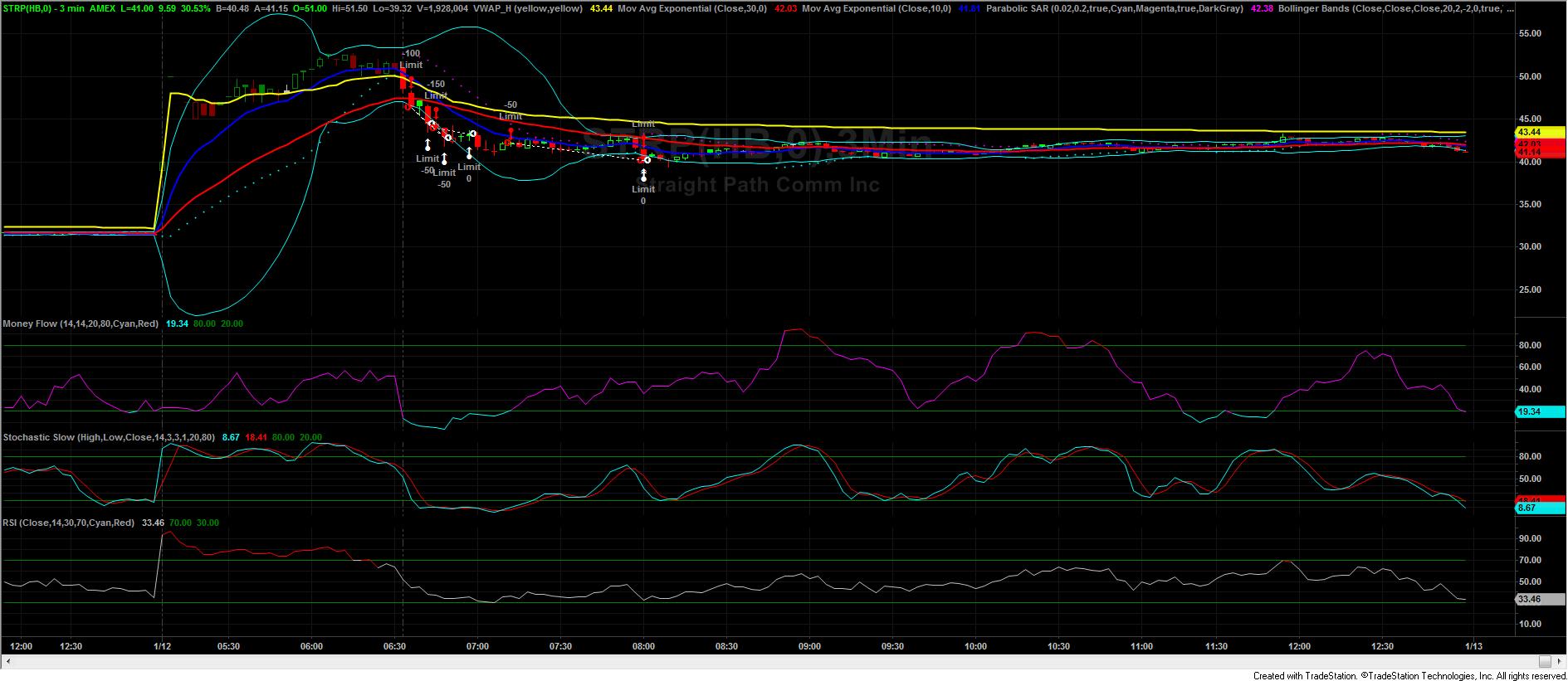The width and height of the screenshot is (1568, 681).
Task: Click the red sell arrow under "-50 Limit"
Action: (x=510, y=130)
